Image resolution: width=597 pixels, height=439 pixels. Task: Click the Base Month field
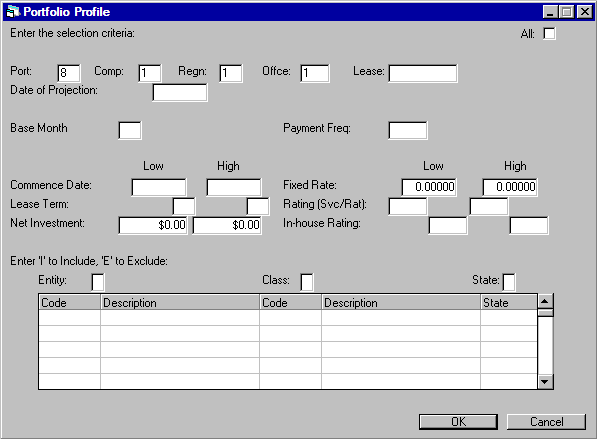point(130,131)
